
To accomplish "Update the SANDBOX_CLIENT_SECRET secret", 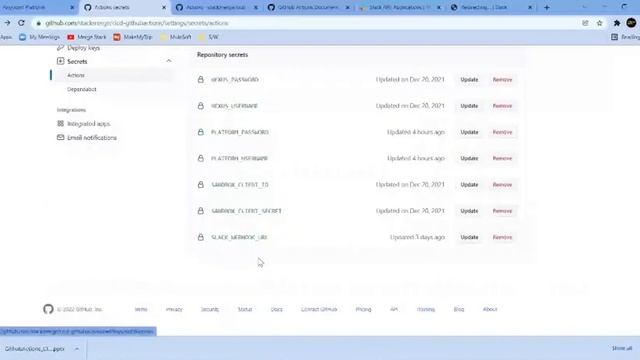I will [469, 211].
